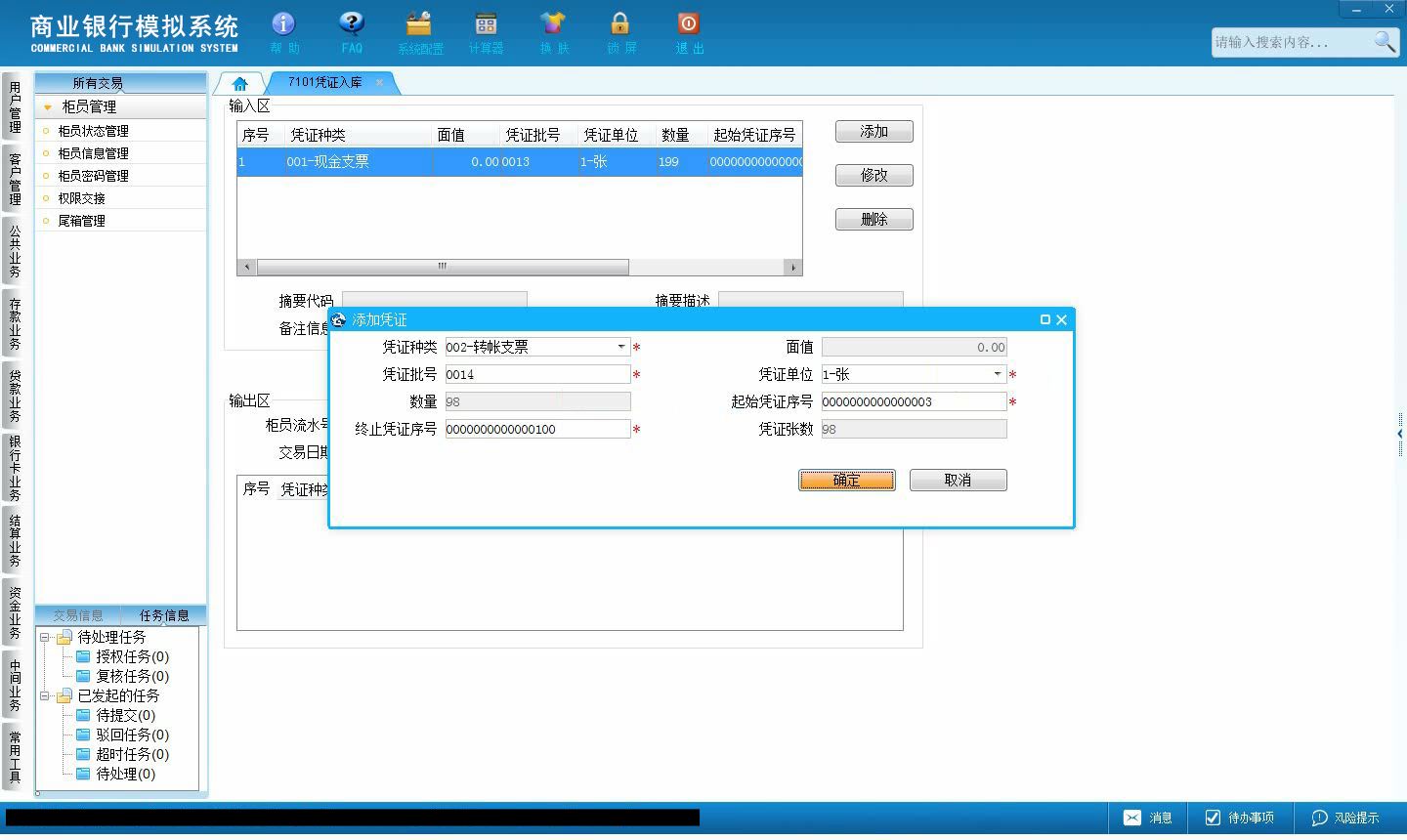Click the 起始凭证序号 input field
The width and height of the screenshot is (1407, 840).
pyautogui.click(x=915, y=401)
